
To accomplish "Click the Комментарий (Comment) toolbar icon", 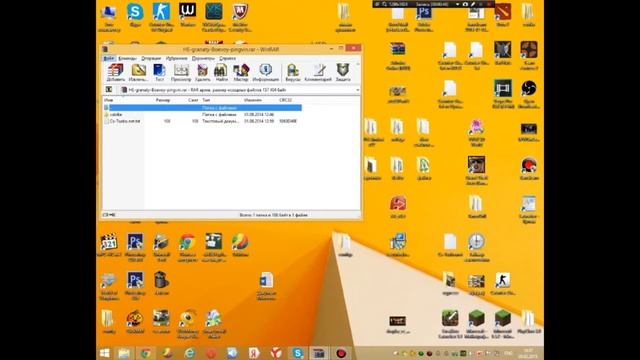I will [318, 73].
